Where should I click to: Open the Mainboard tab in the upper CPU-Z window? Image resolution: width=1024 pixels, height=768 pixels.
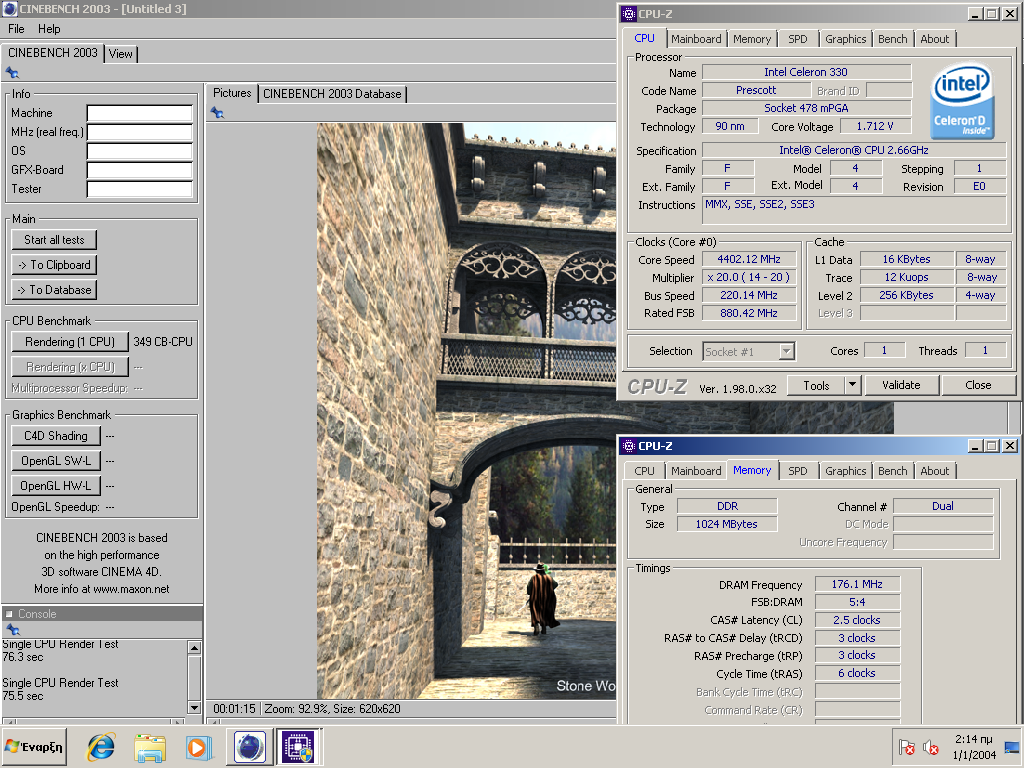[696, 39]
